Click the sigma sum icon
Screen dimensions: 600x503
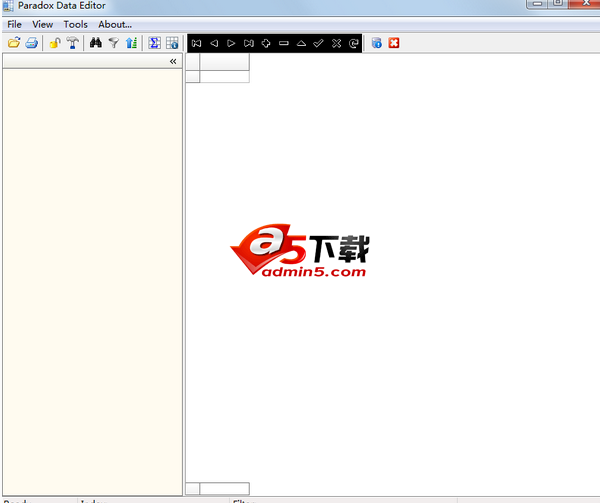[x=154, y=42]
